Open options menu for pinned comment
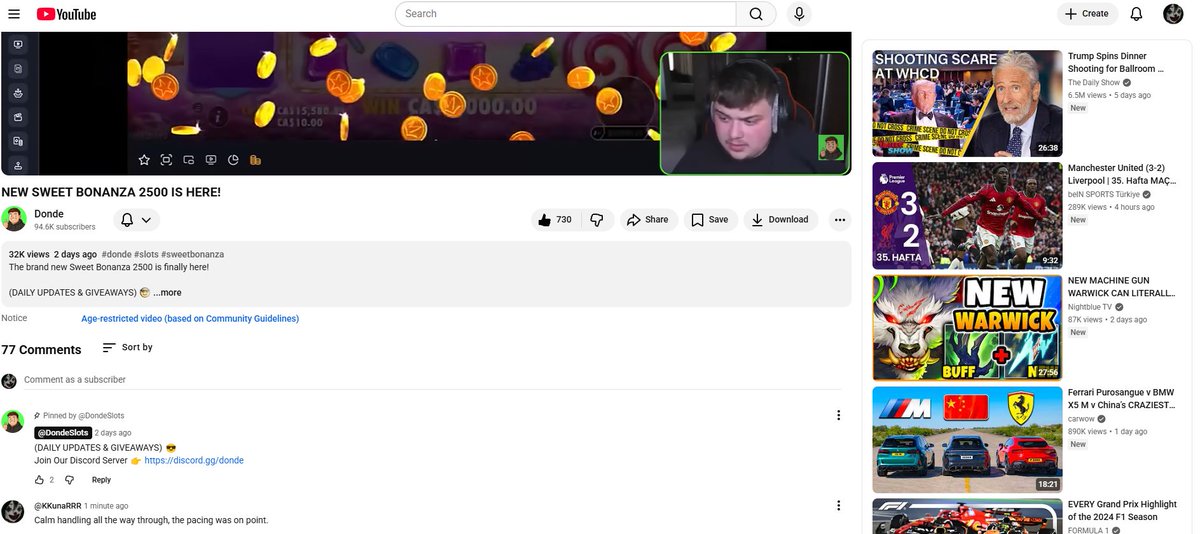Viewport: 1200px width, 534px height. tap(839, 415)
